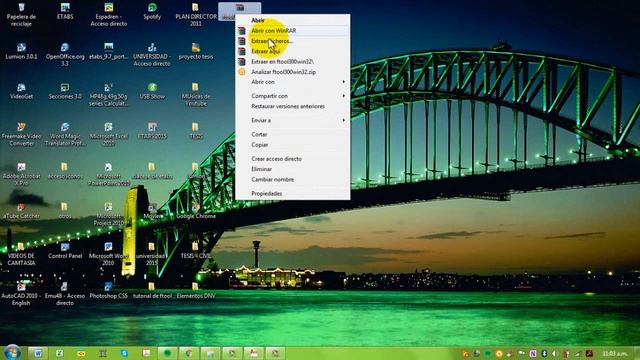Viewport: 640px width, 360px height.
Task: Select the TESIS - CIVIL folder
Action: [x=196, y=251]
